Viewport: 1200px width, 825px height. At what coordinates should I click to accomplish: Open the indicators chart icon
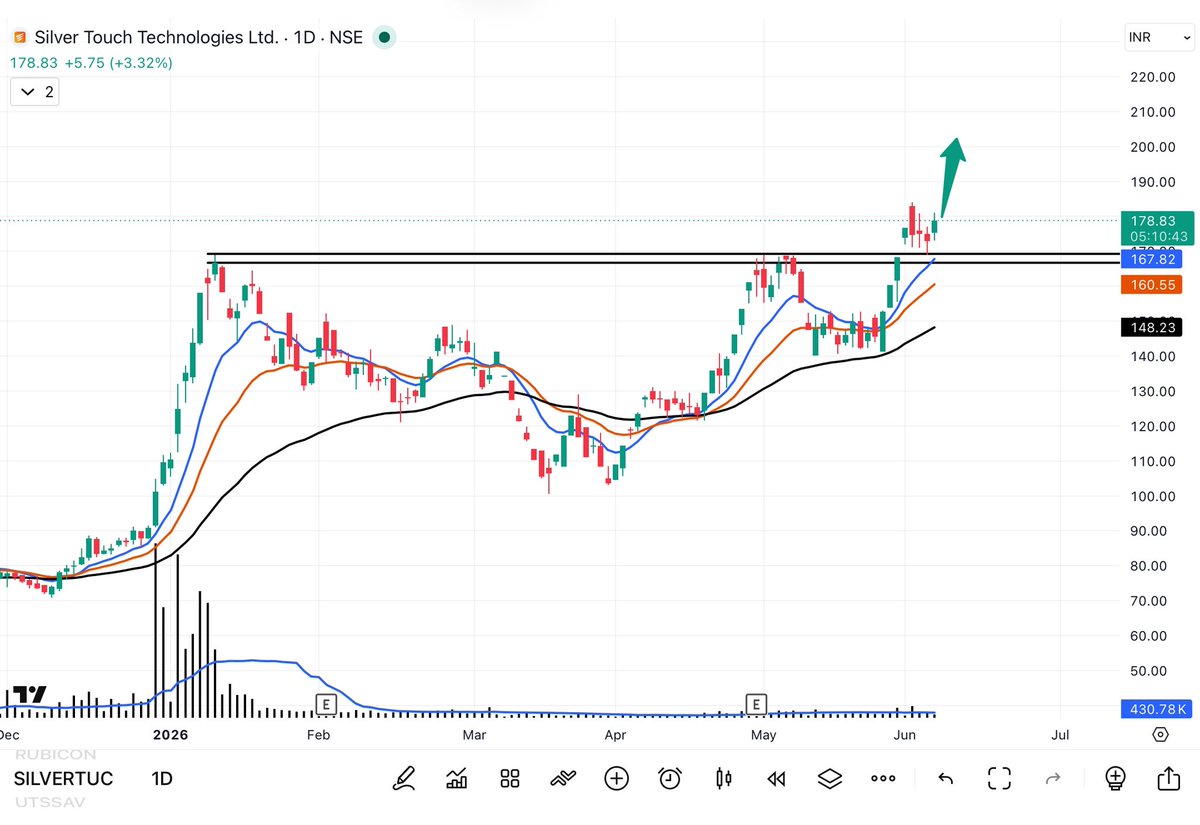coord(457,778)
